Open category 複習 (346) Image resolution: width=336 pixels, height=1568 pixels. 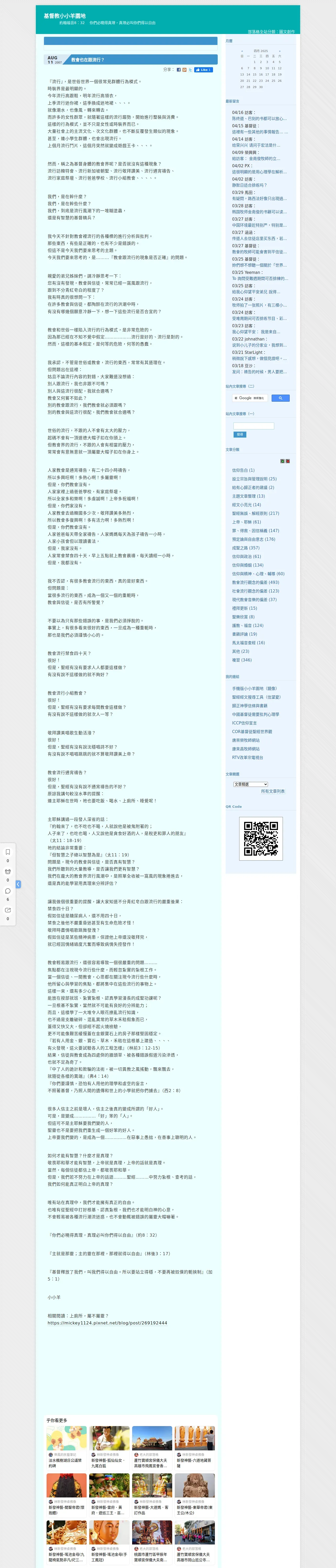click(x=242, y=660)
